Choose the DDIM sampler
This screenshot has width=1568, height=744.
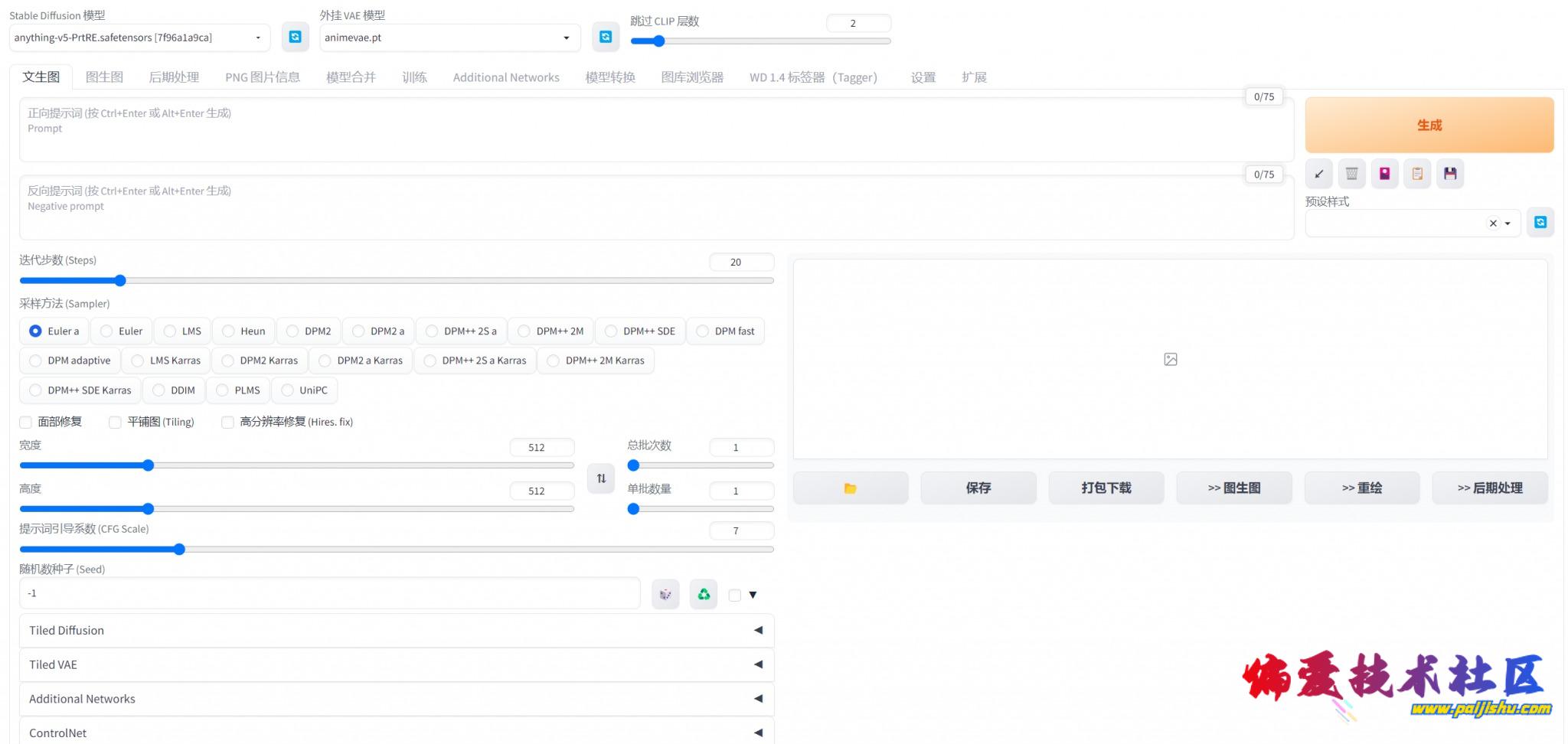click(174, 390)
